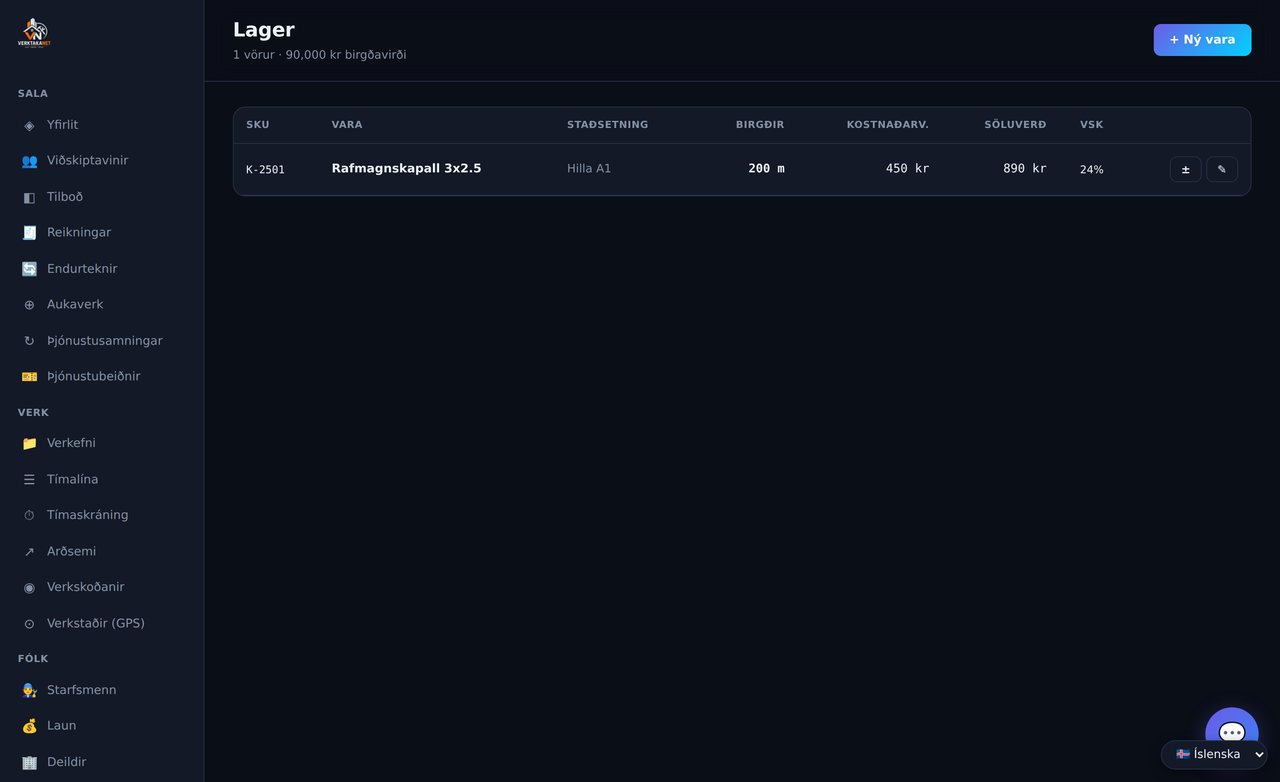This screenshot has height=782, width=1280.
Task: Click the Viðskiptavinir people icon
Action: point(29,161)
